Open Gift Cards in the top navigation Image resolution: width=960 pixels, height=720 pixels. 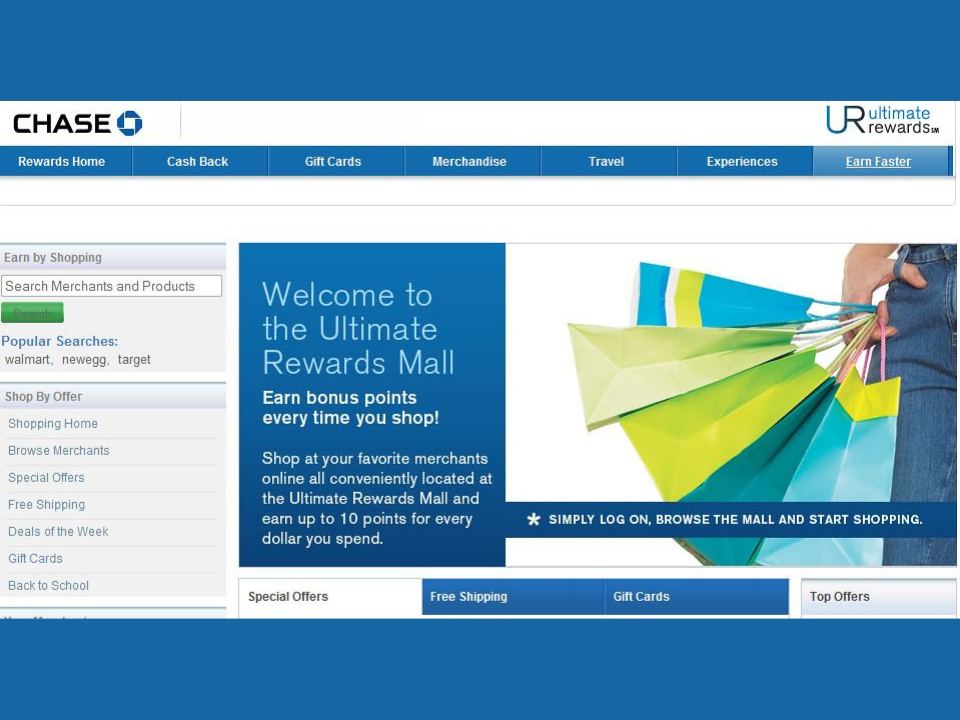tap(333, 162)
